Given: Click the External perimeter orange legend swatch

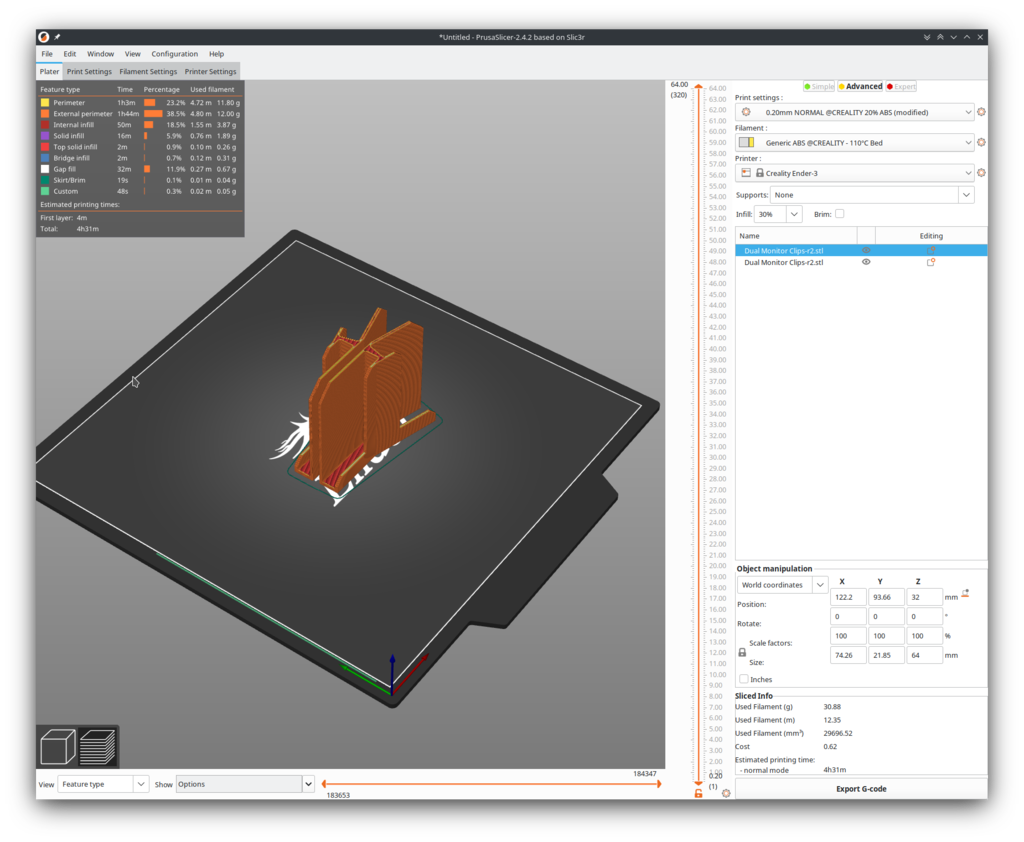Looking at the screenshot, I should pyautogui.click(x=45, y=114).
